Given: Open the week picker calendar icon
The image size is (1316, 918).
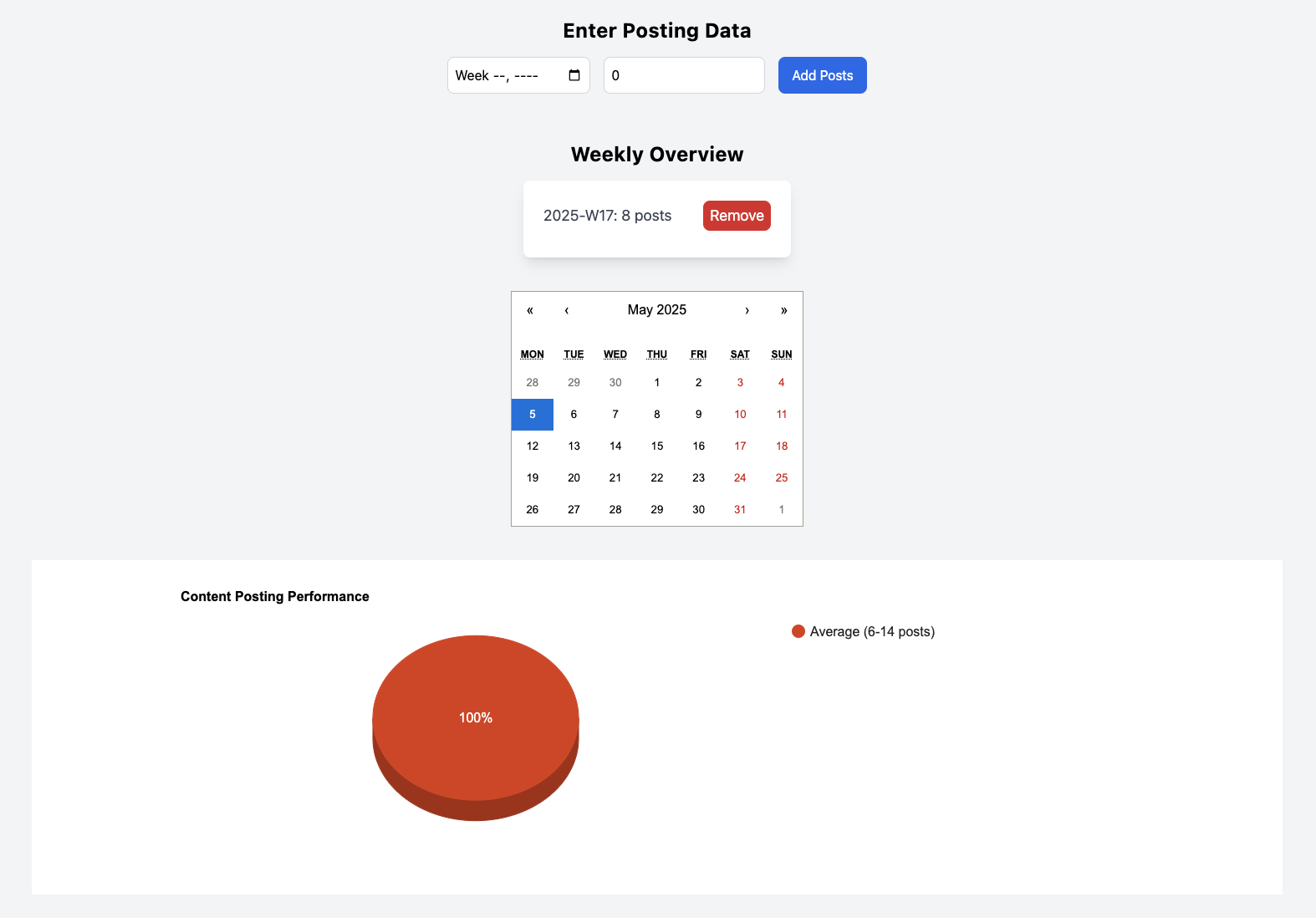Looking at the screenshot, I should 574,75.
